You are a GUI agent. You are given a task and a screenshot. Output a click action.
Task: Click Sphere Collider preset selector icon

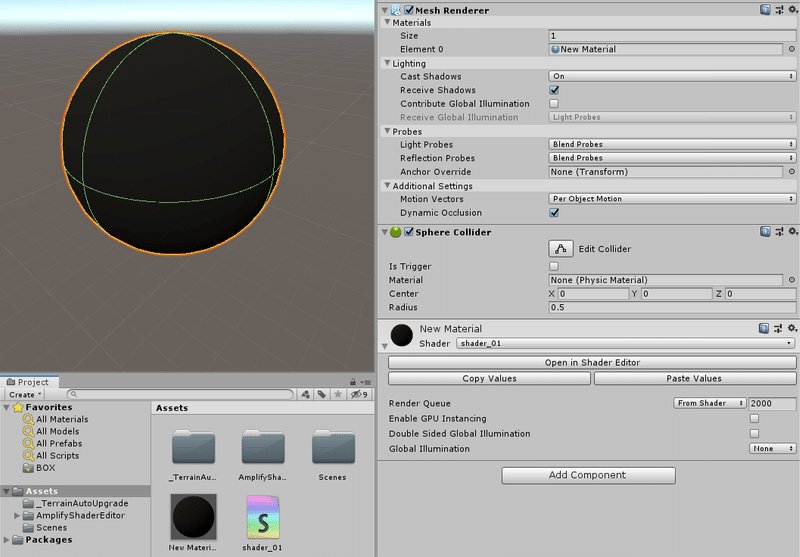779,232
